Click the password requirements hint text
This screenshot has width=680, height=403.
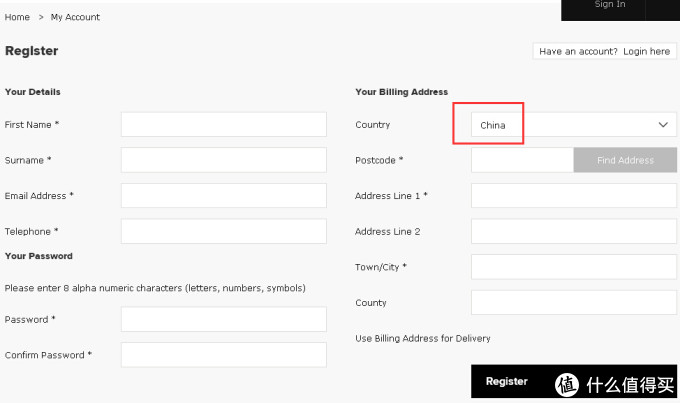tap(155, 288)
